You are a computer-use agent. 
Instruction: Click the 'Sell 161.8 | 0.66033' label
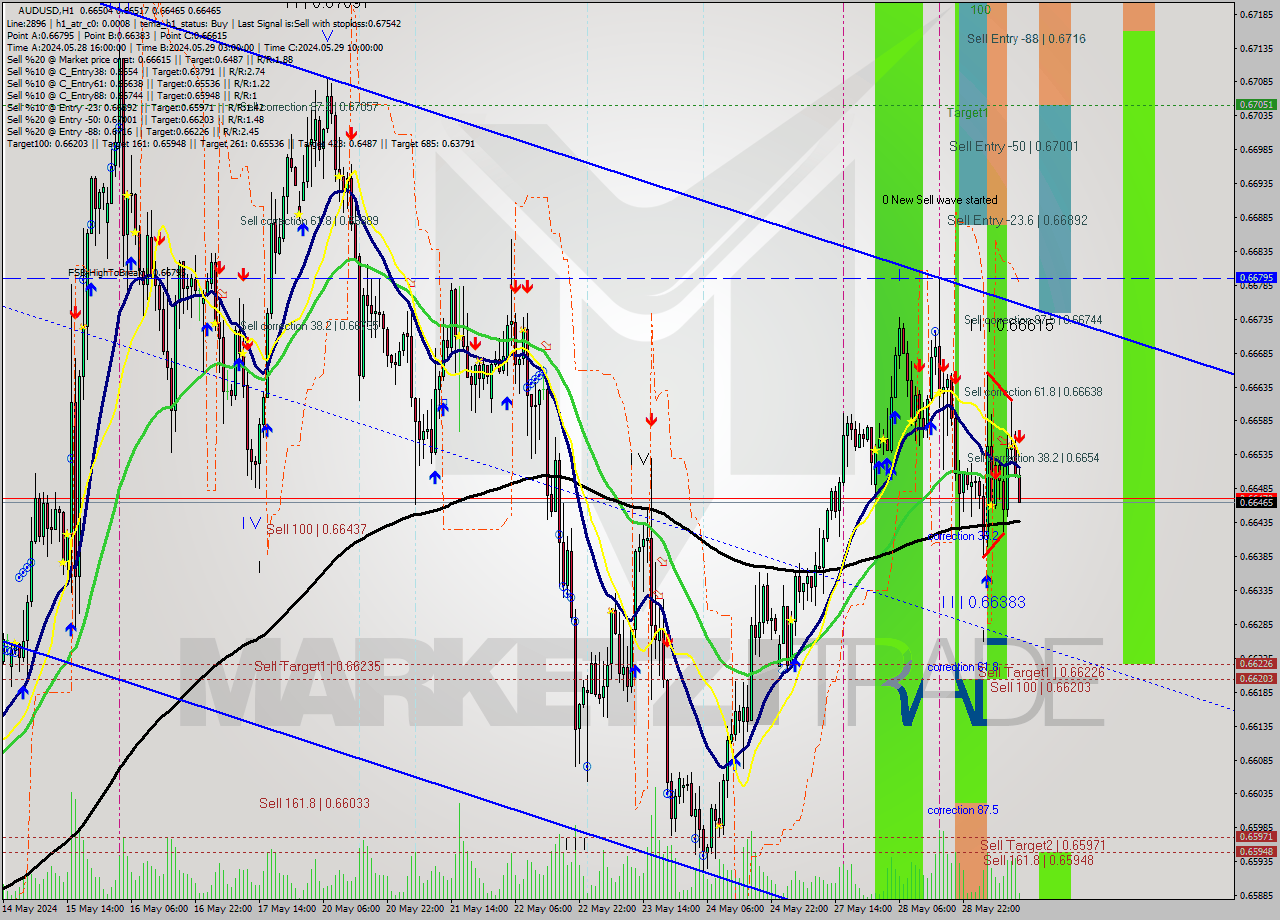pyautogui.click(x=315, y=803)
